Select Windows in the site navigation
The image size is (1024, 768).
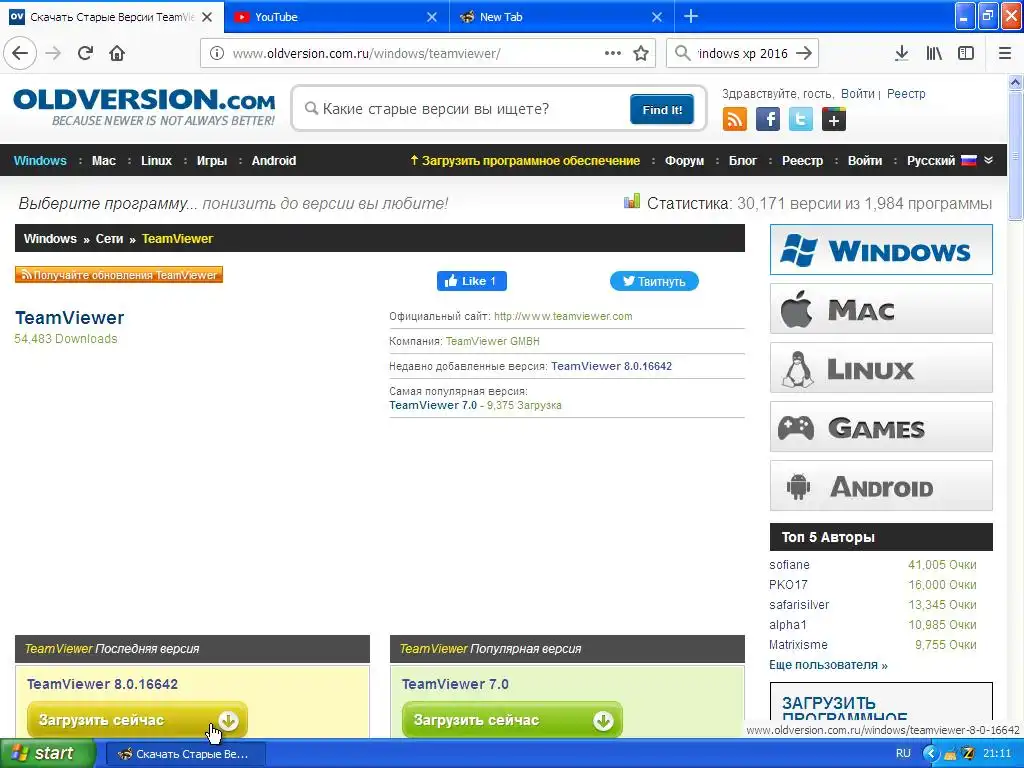(40, 161)
